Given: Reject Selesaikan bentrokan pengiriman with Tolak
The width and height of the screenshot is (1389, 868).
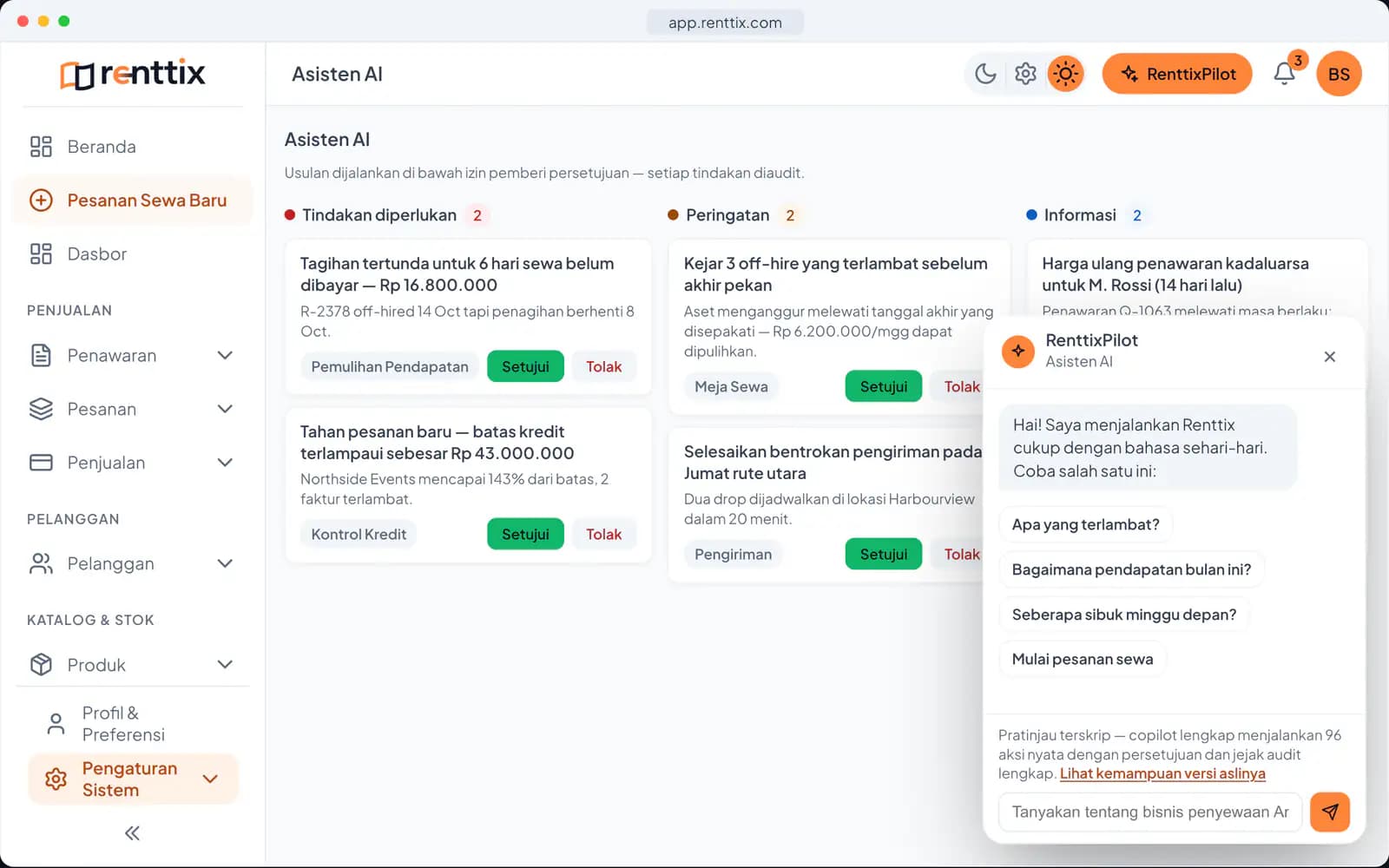Looking at the screenshot, I should (x=957, y=554).
